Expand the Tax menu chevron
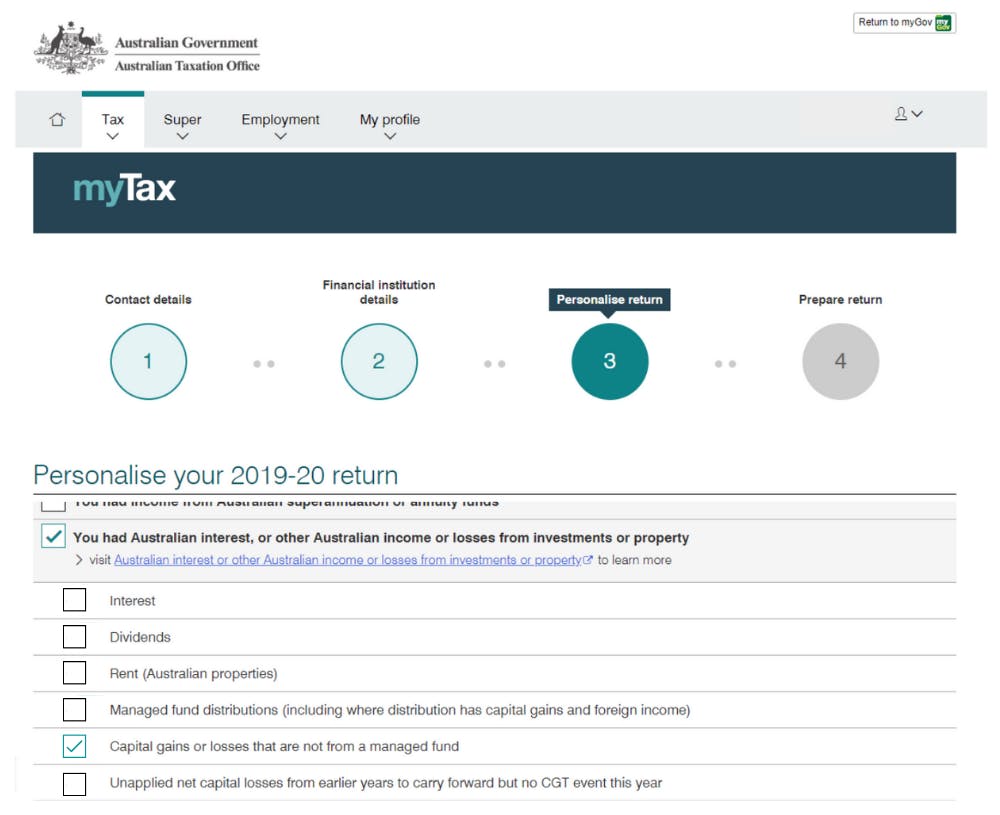The height and width of the screenshot is (815, 1000). (113, 136)
